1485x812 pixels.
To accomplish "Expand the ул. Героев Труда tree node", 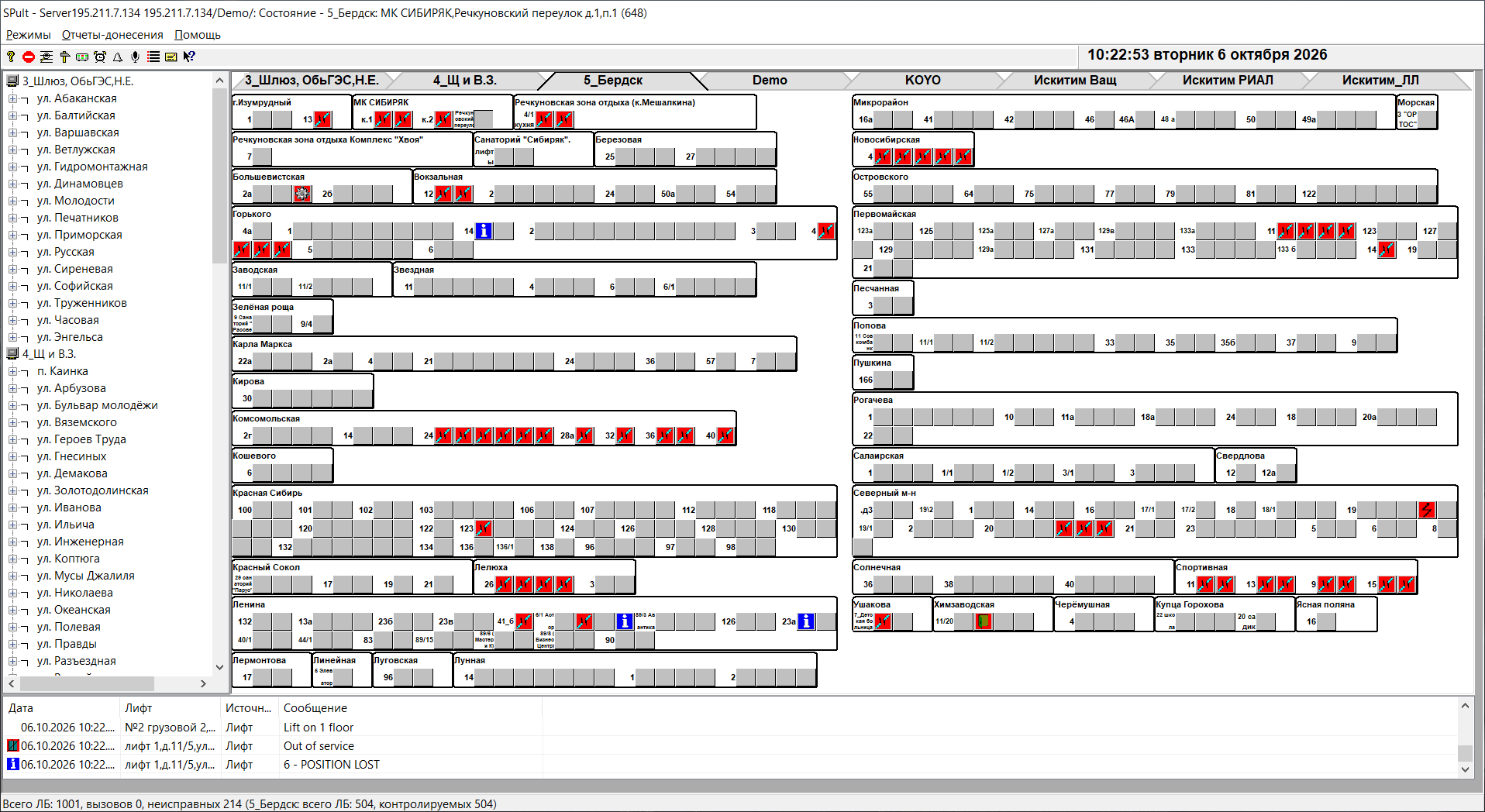I will (12, 439).
